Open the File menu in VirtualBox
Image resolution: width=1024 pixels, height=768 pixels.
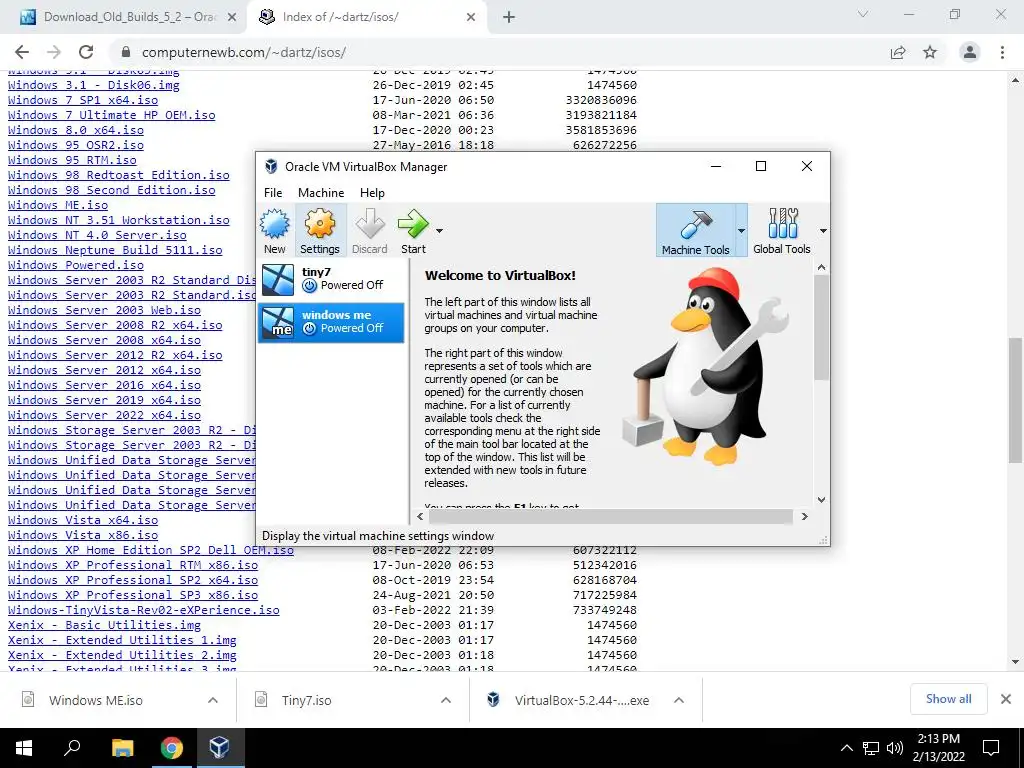pos(273,193)
